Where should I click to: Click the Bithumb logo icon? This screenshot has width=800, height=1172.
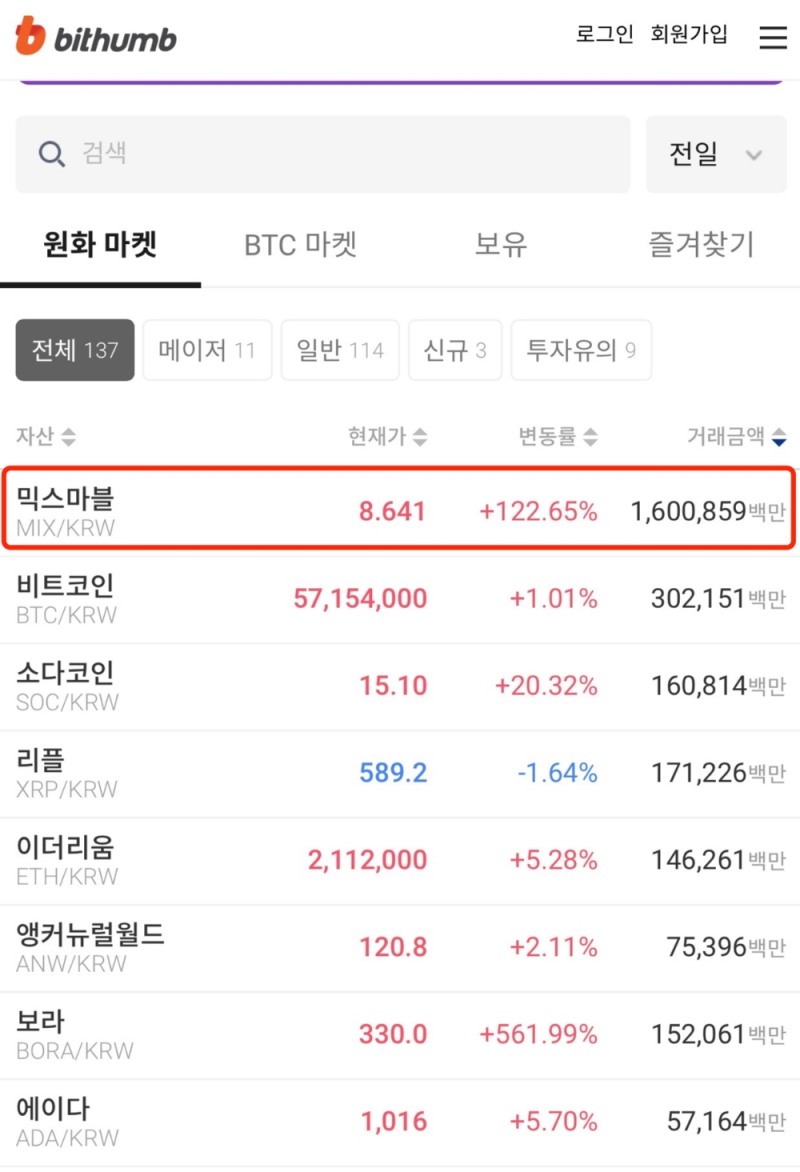(x=31, y=37)
